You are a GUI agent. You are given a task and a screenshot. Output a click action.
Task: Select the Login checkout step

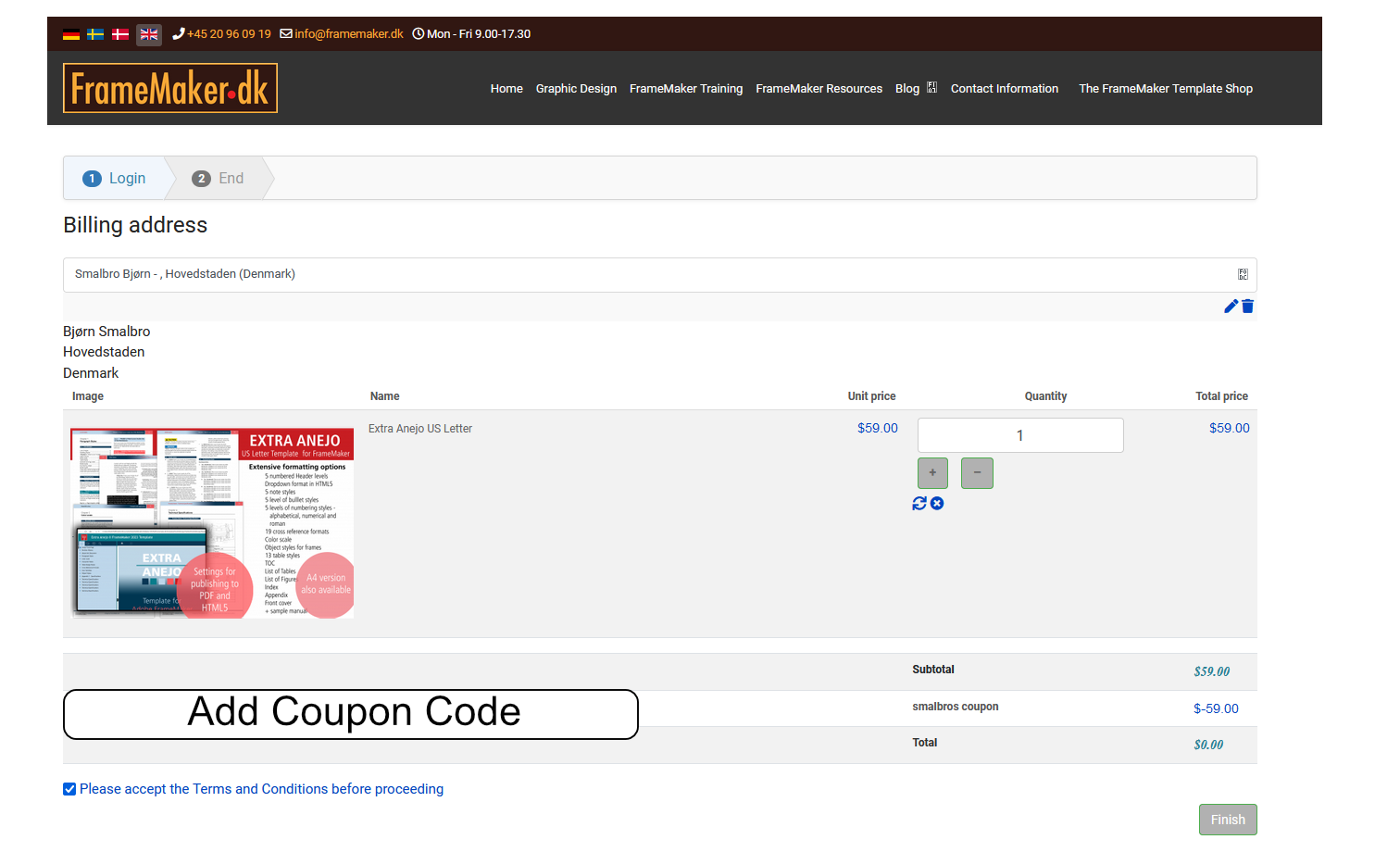[x=115, y=178]
